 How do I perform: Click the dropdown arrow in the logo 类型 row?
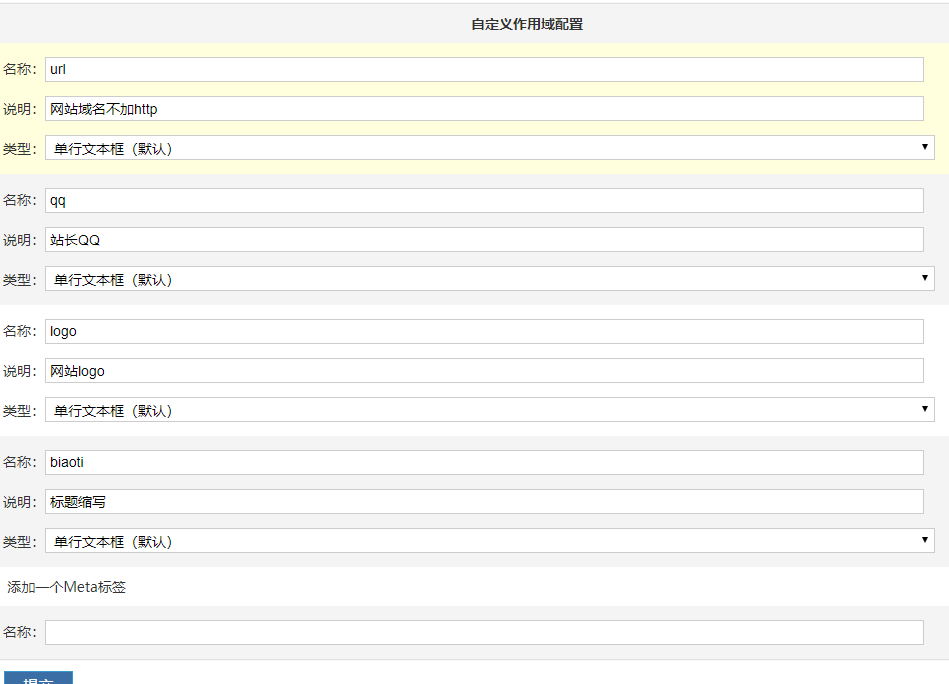pyautogui.click(x=925, y=410)
